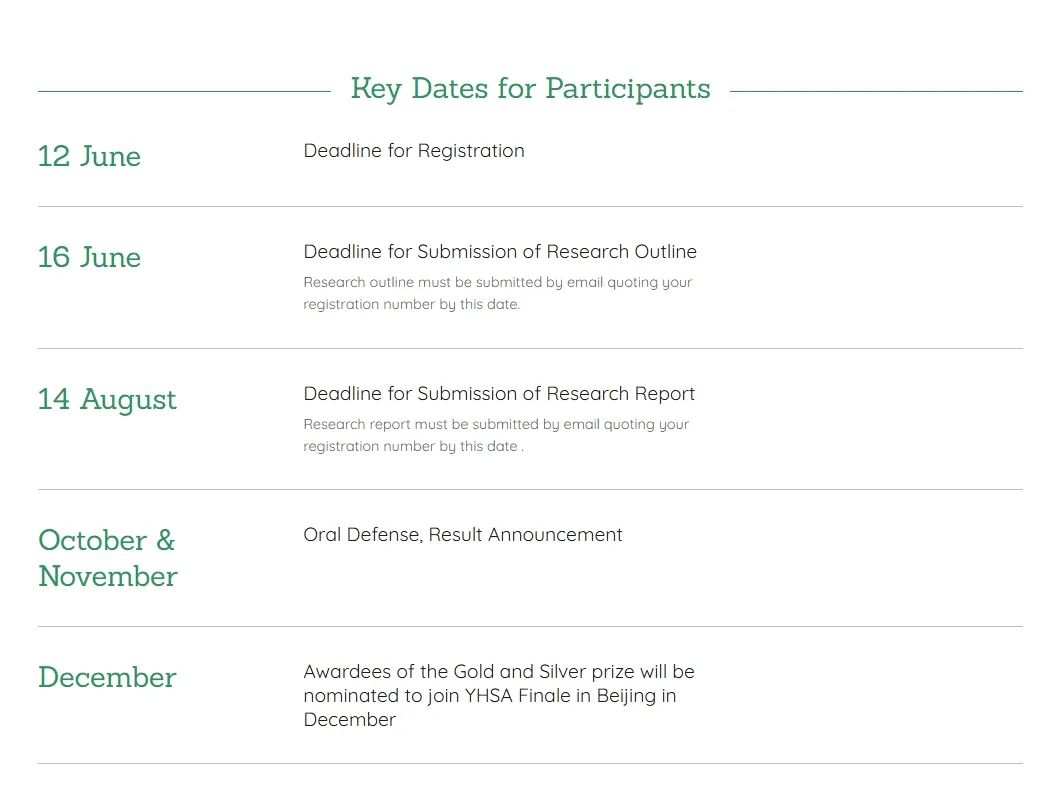The width and height of the screenshot is (1048, 808).
Task: Click Deadline for Registration text
Action: [x=414, y=151]
